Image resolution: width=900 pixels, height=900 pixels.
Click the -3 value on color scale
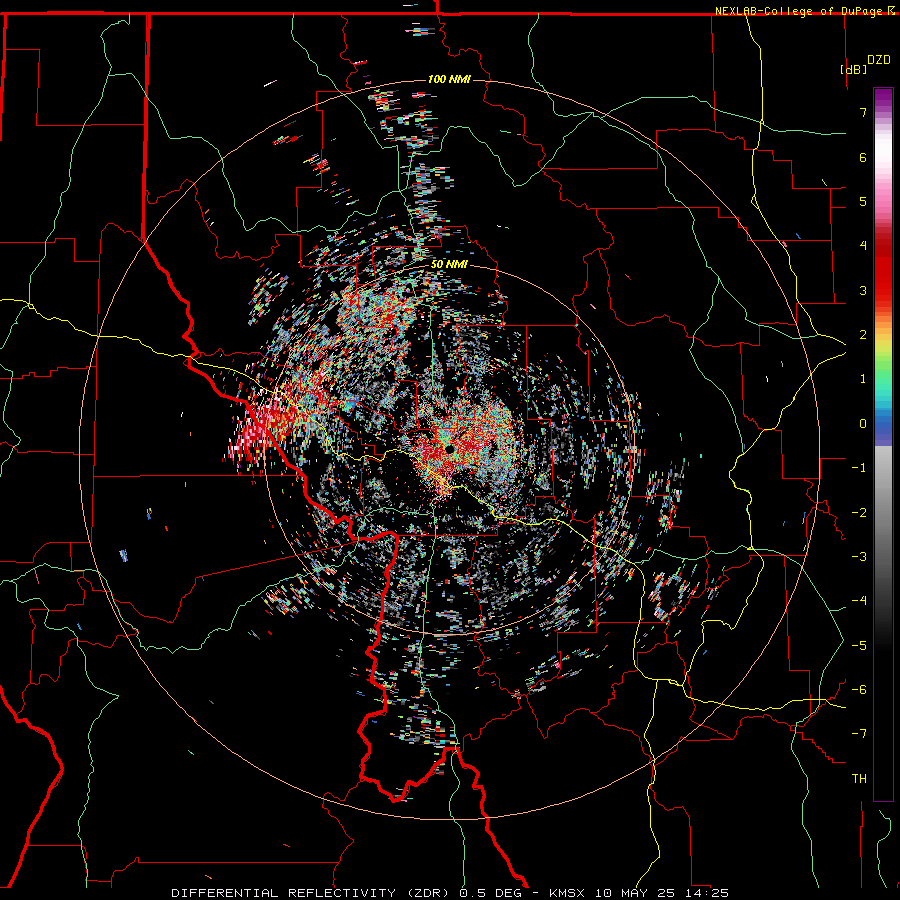[859, 557]
